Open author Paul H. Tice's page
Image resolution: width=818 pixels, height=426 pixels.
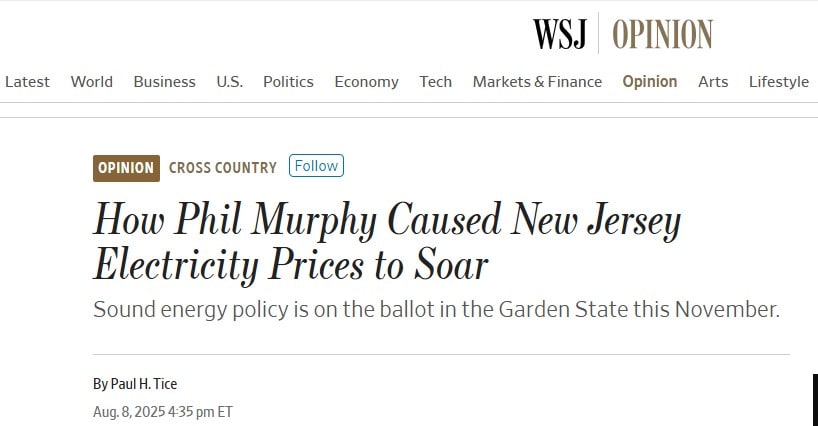tap(143, 384)
